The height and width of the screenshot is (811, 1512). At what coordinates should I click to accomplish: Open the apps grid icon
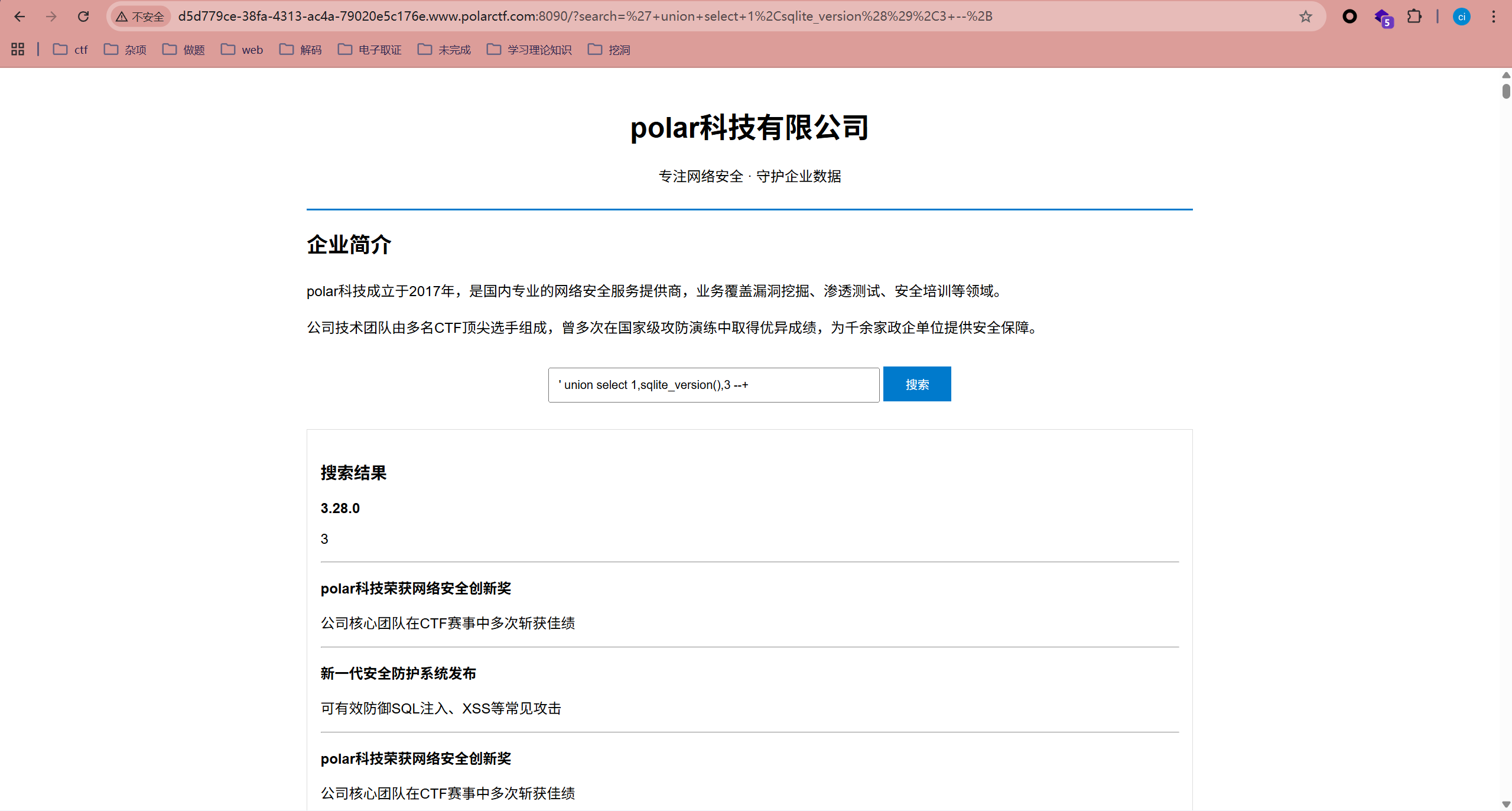tap(18, 50)
